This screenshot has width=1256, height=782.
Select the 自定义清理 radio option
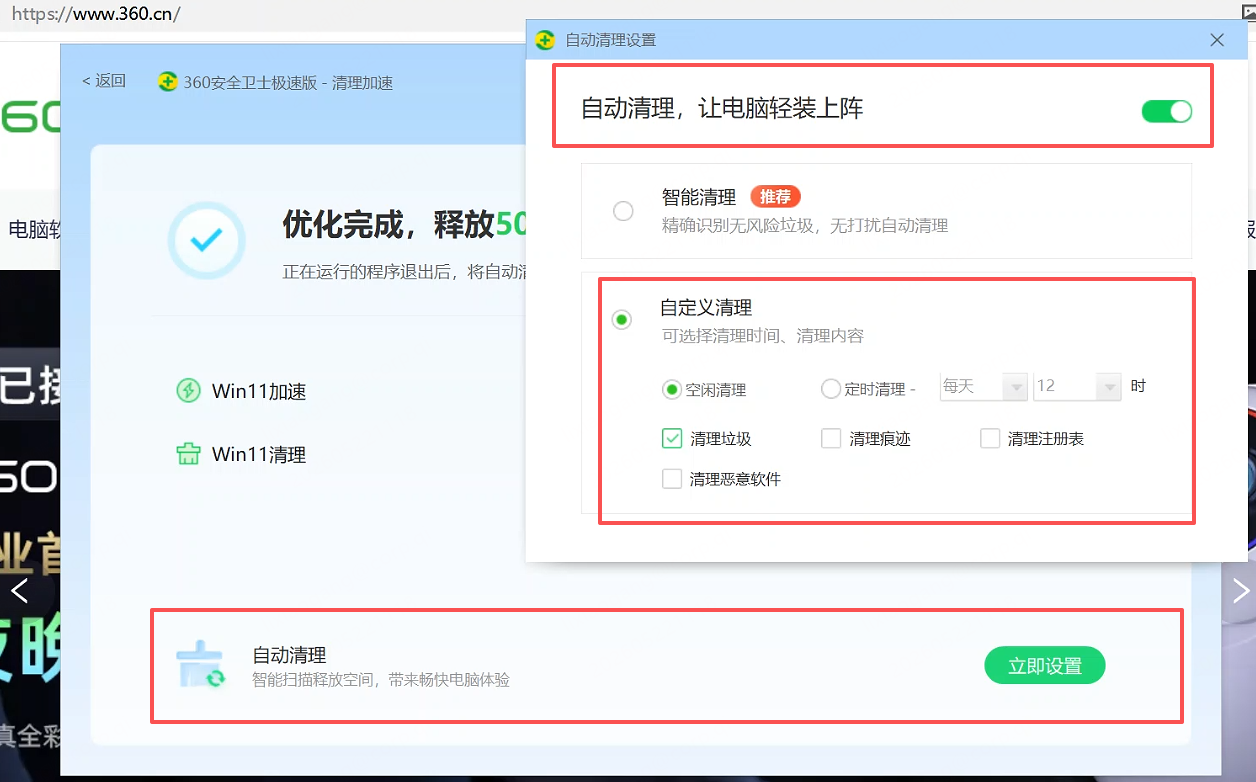[x=622, y=320]
